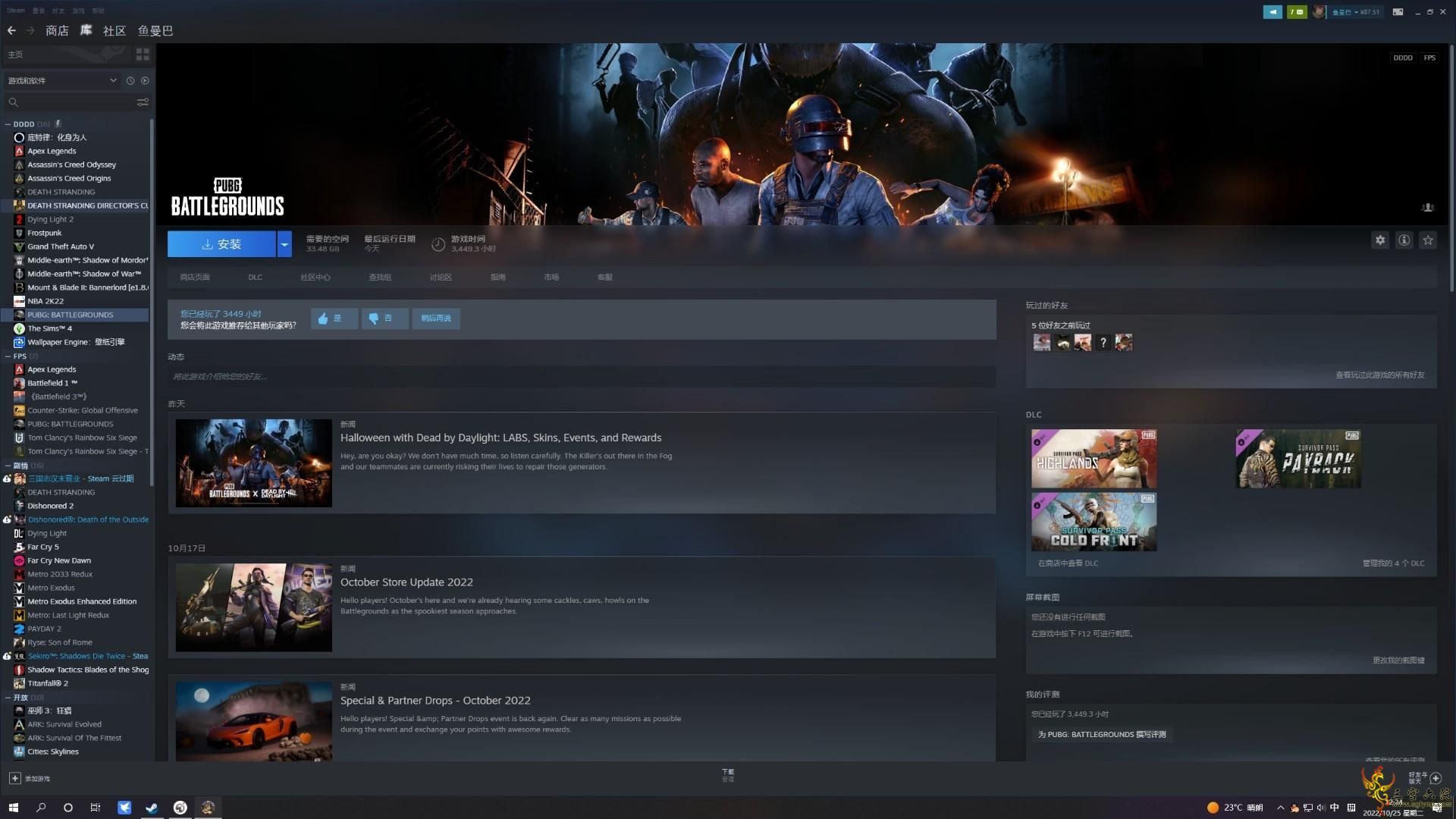
Task: Click 管理我的 4 个 DLC link
Action: click(x=1393, y=563)
